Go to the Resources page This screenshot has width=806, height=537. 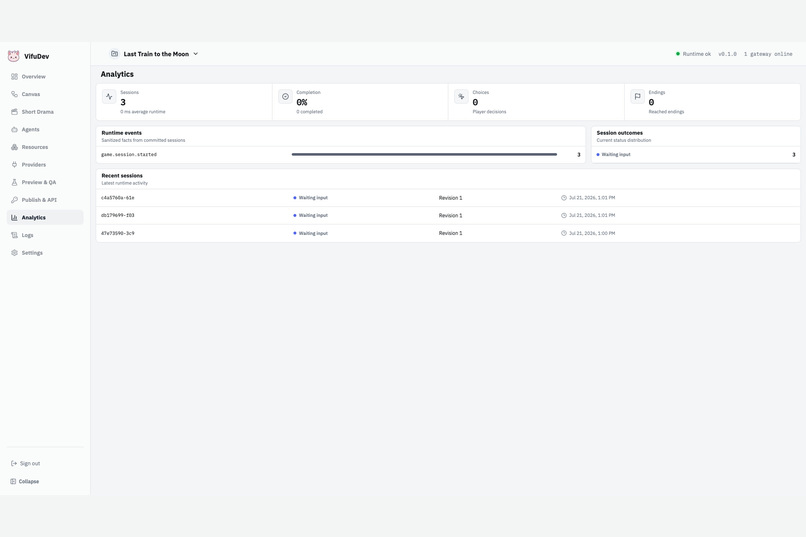(34, 147)
